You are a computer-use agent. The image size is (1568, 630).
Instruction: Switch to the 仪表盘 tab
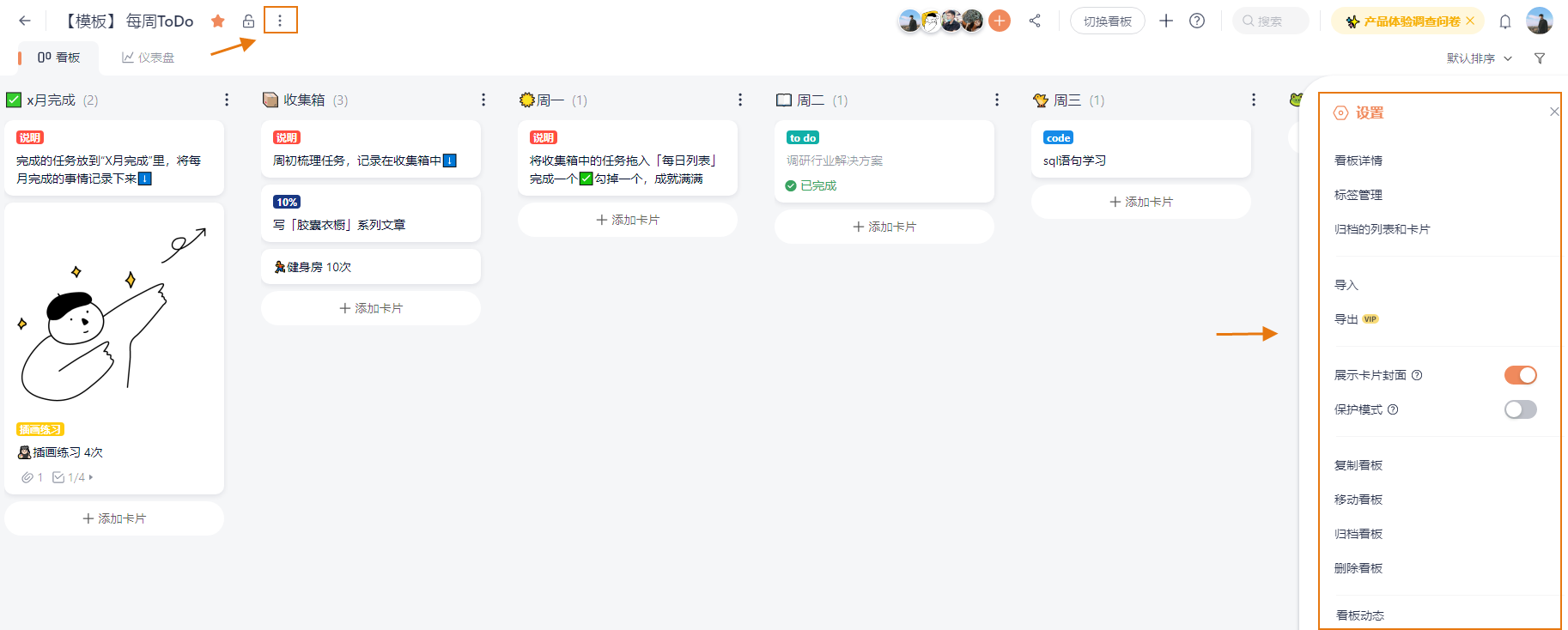[149, 58]
